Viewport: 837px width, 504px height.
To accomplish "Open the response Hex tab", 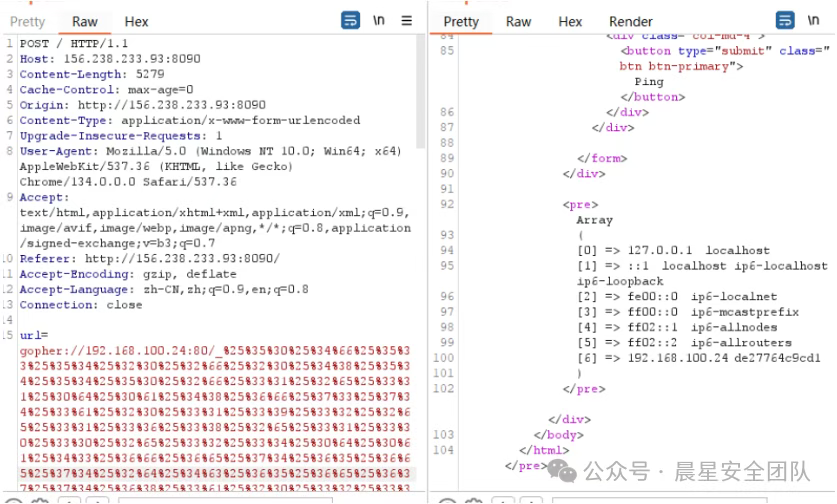I will [x=570, y=21].
